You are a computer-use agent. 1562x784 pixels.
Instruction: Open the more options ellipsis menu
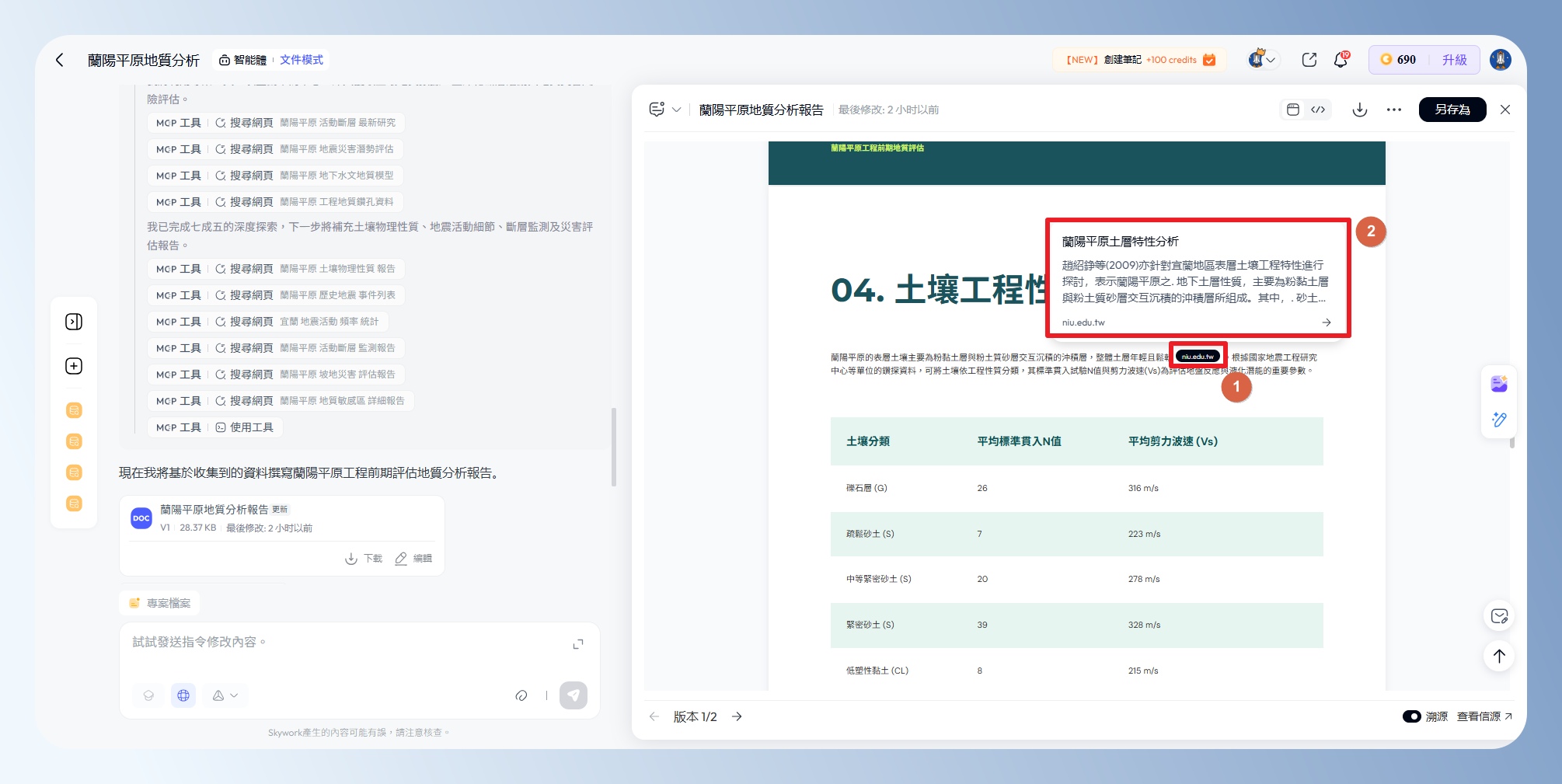click(1393, 110)
